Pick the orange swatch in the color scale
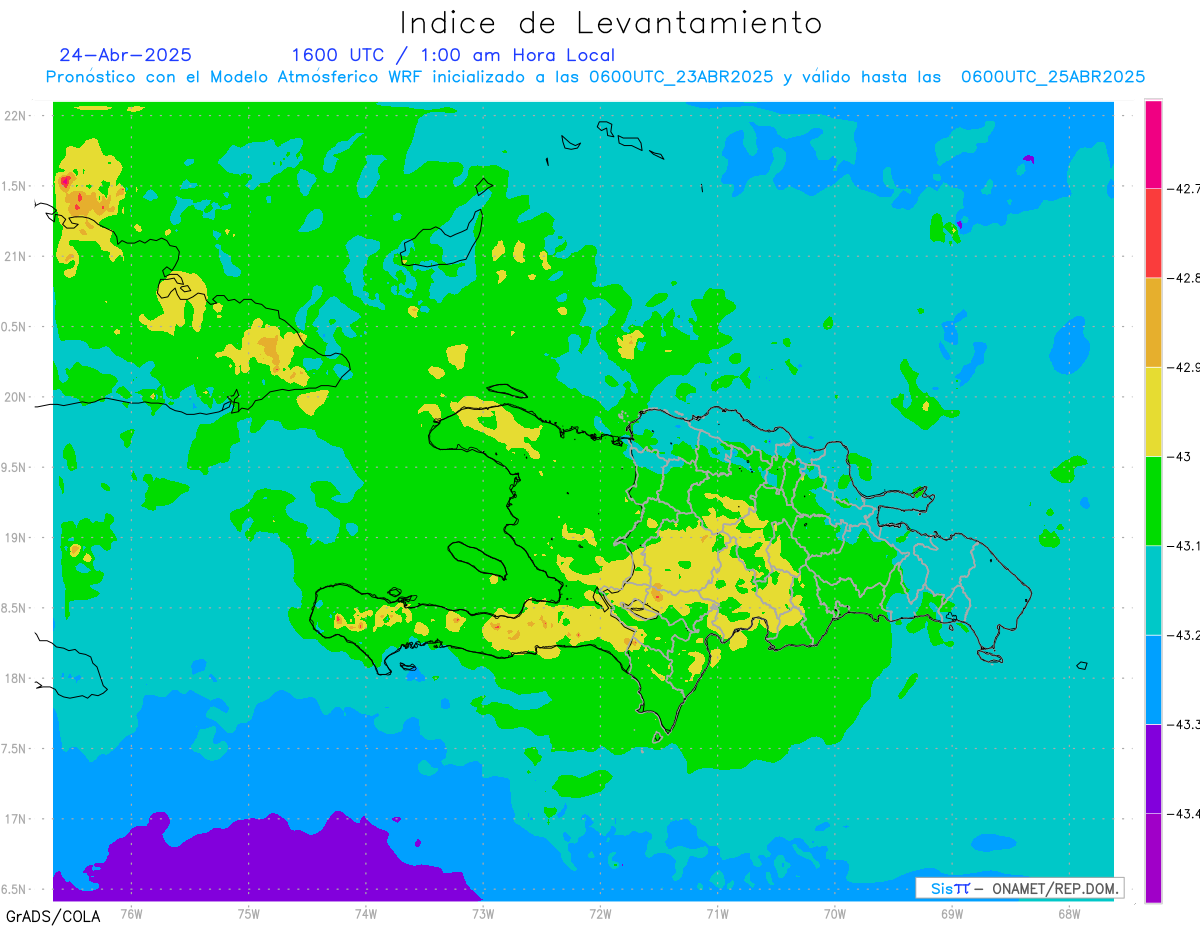Screen dimensions: 1200x927 click(x=1153, y=322)
